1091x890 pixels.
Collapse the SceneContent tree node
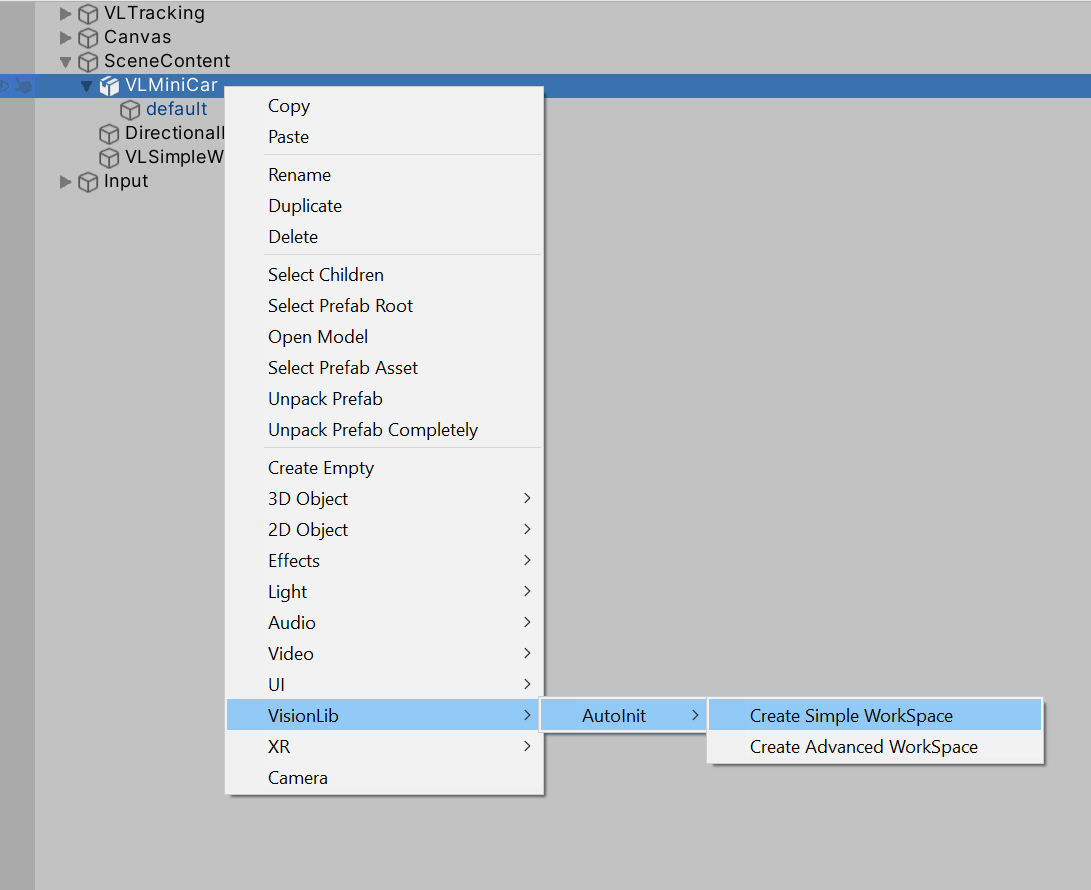pyautogui.click(x=66, y=62)
